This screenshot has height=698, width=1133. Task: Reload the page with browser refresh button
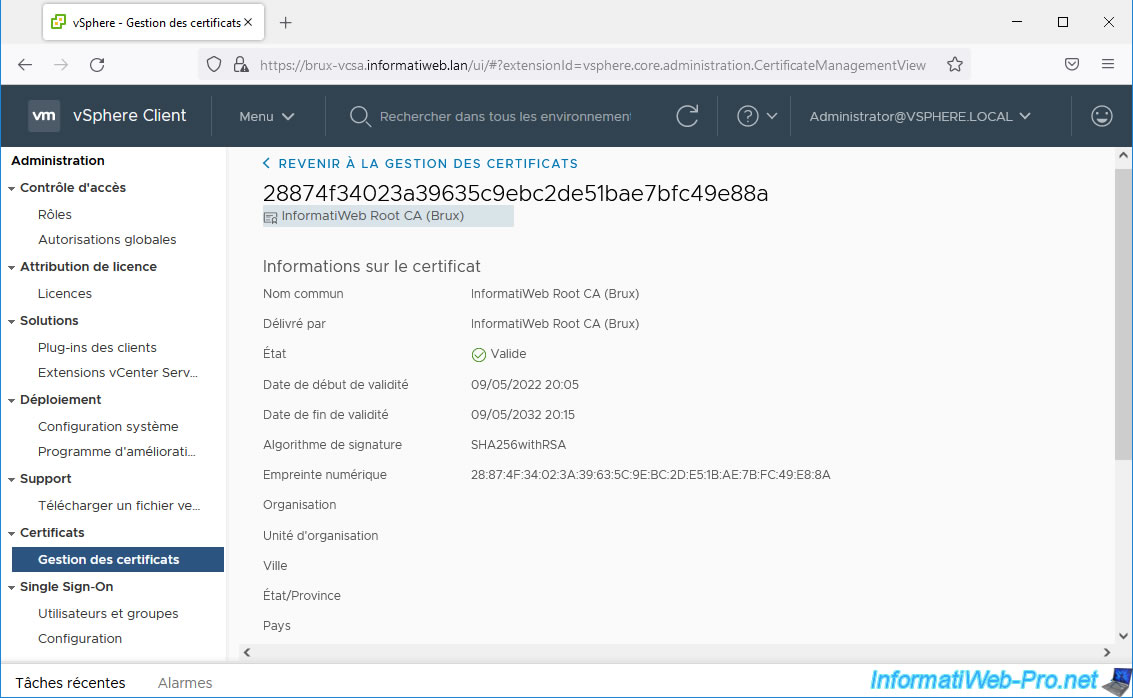(97, 64)
